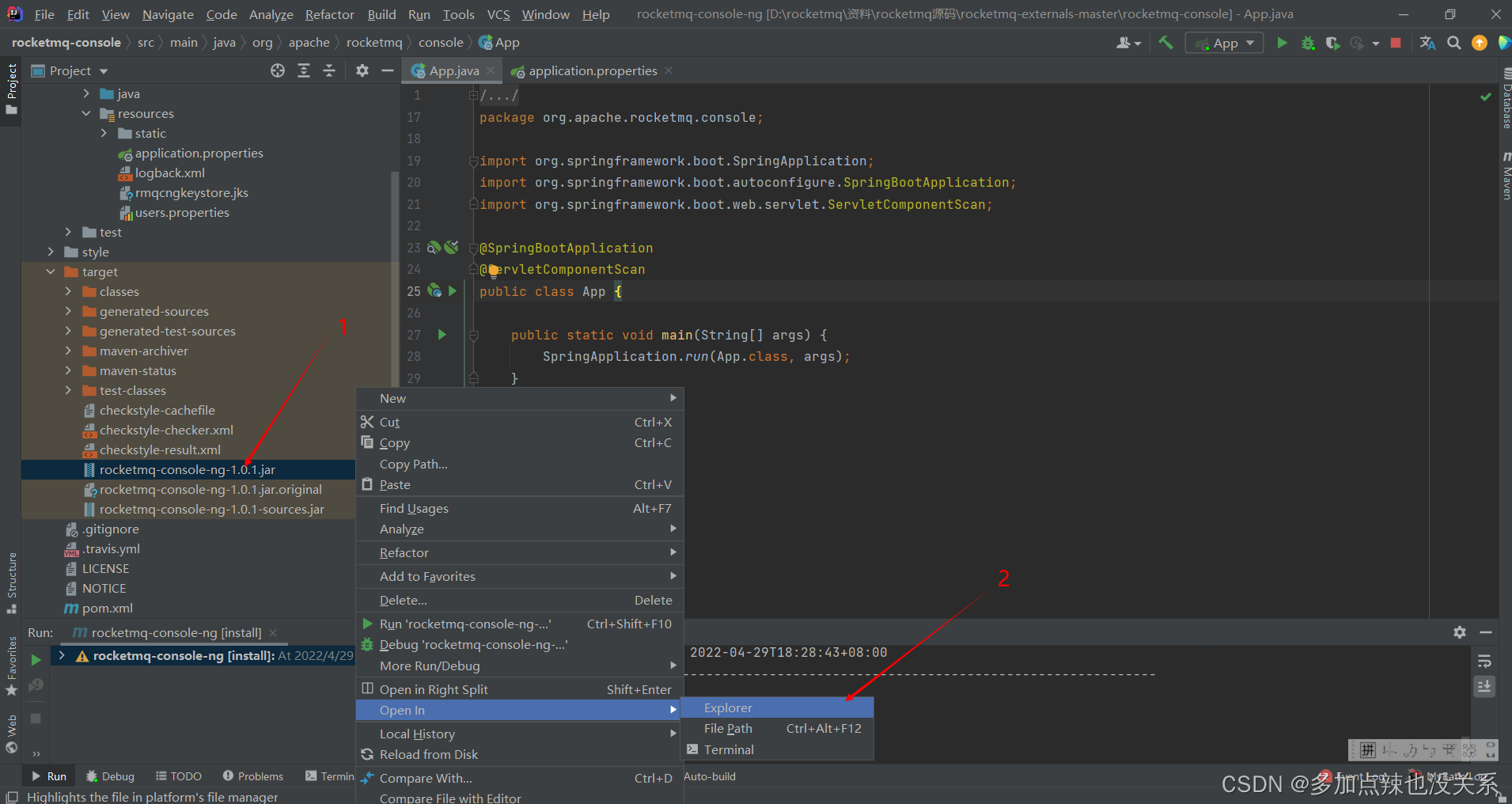Click the yellow intention bulb on line 24
Viewport: 1512px width, 804px height.
click(494, 271)
